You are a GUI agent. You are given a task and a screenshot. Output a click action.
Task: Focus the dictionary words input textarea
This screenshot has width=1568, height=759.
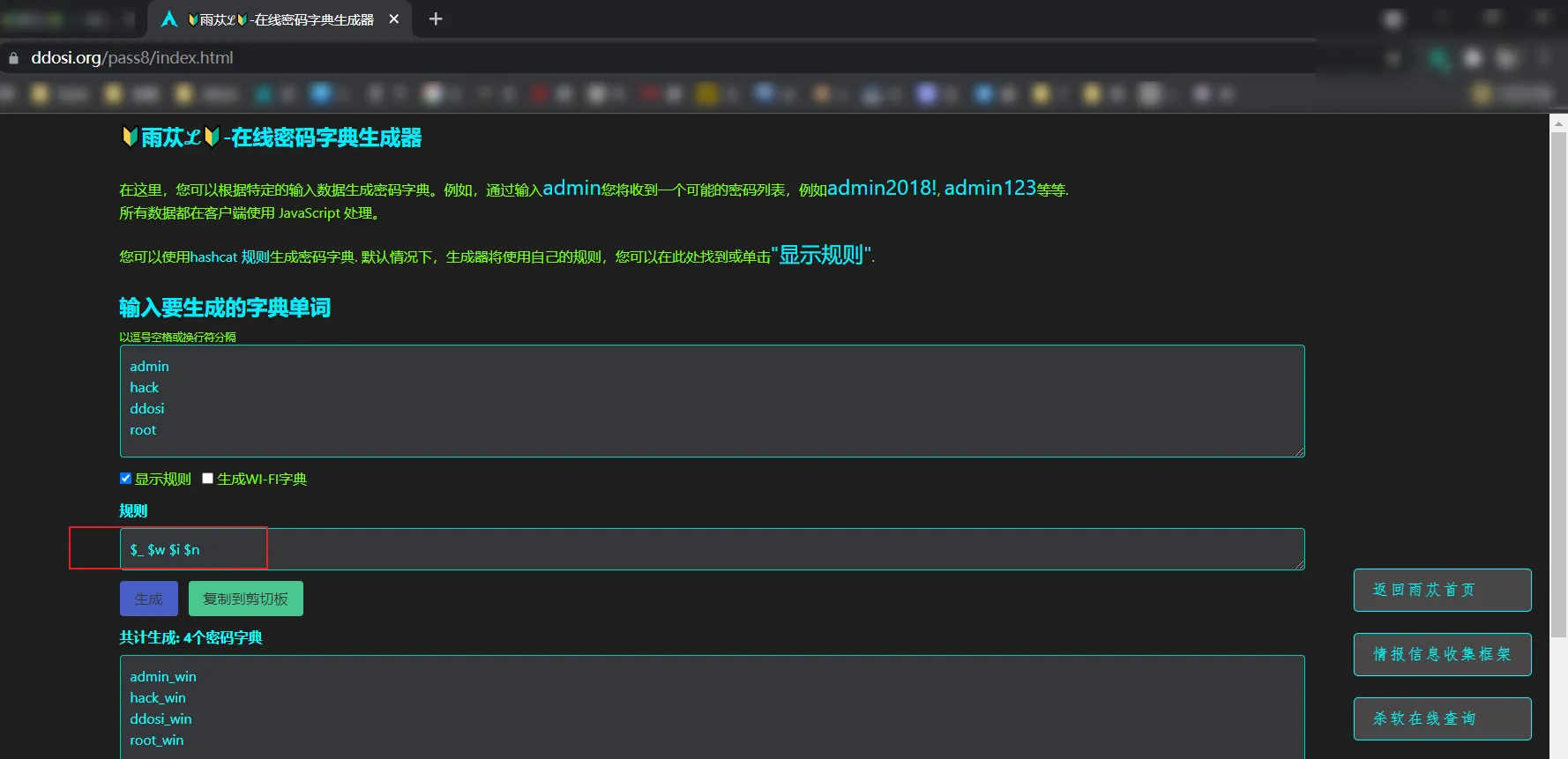click(x=712, y=401)
